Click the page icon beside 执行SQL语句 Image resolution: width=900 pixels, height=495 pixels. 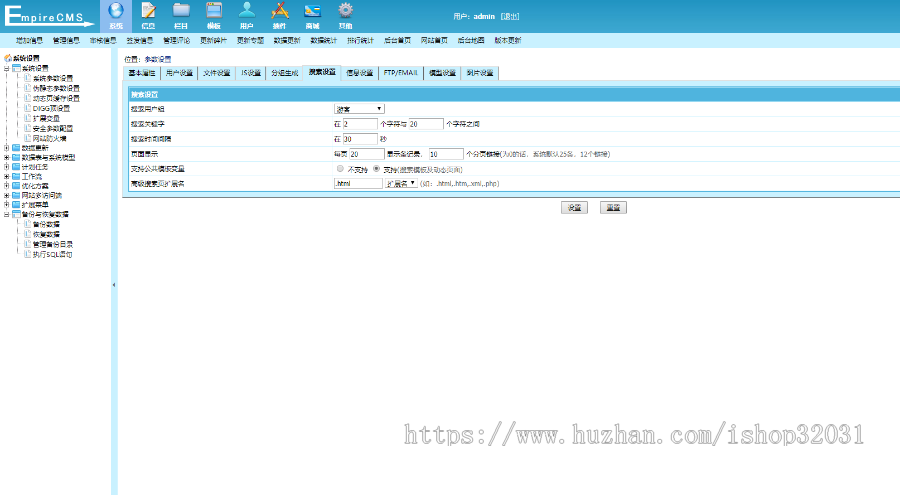tap(28, 254)
